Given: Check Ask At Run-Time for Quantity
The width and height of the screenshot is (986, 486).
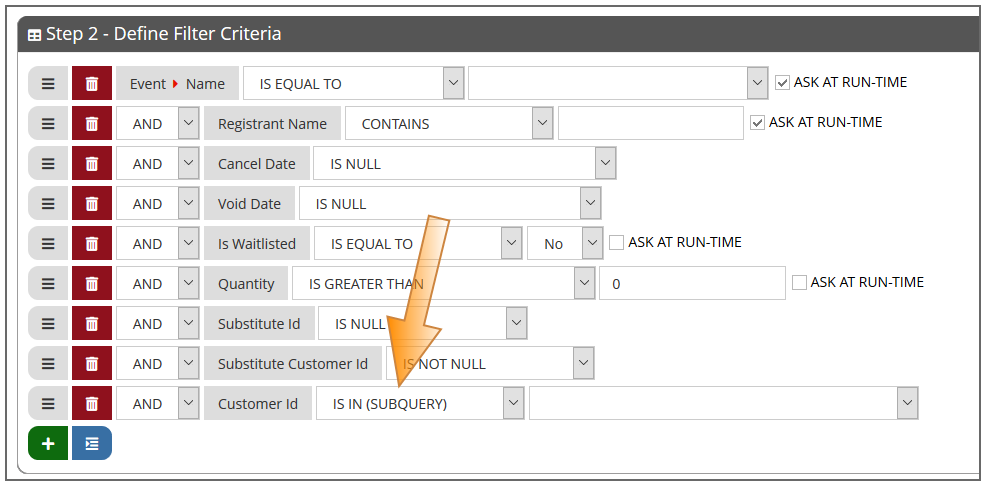Looking at the screenshot, I should coord(799,283).
